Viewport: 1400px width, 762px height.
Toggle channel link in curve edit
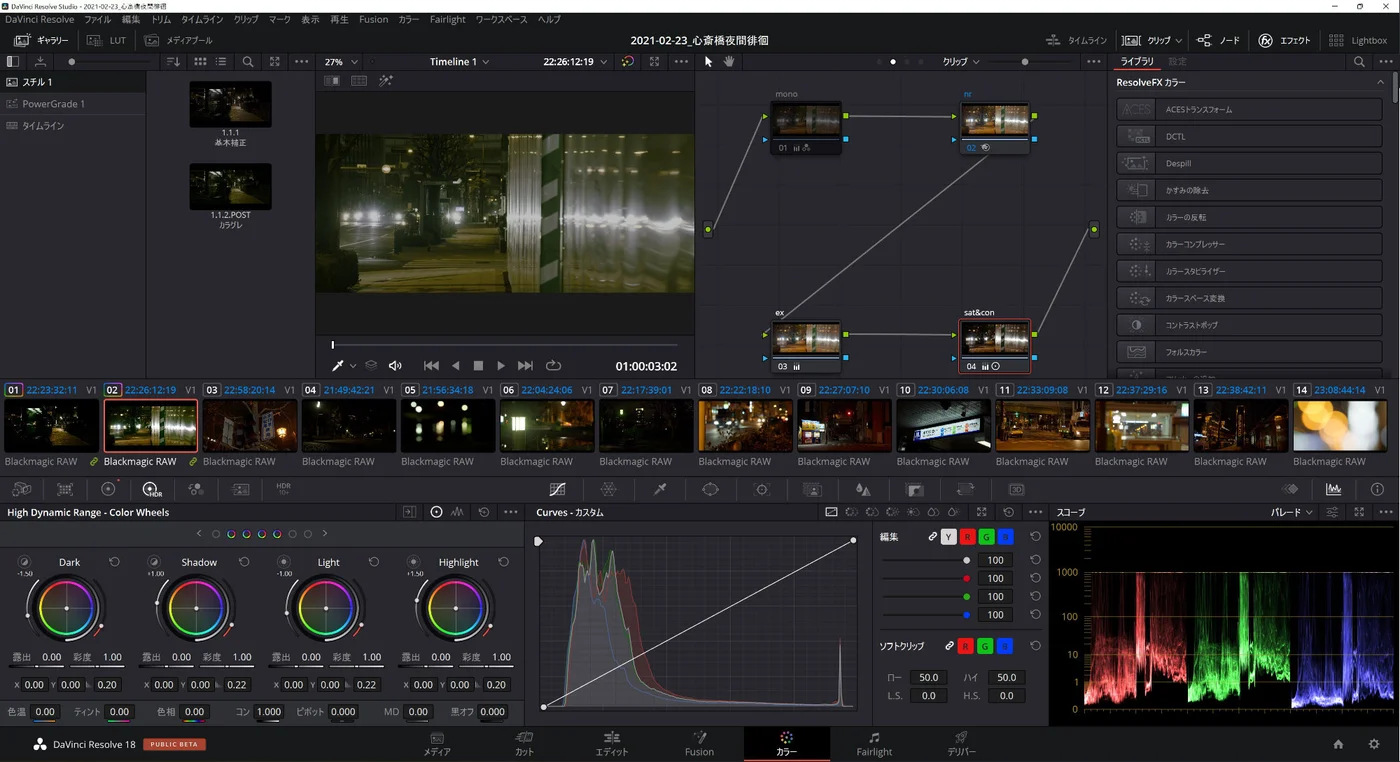(x=932, y=537)
